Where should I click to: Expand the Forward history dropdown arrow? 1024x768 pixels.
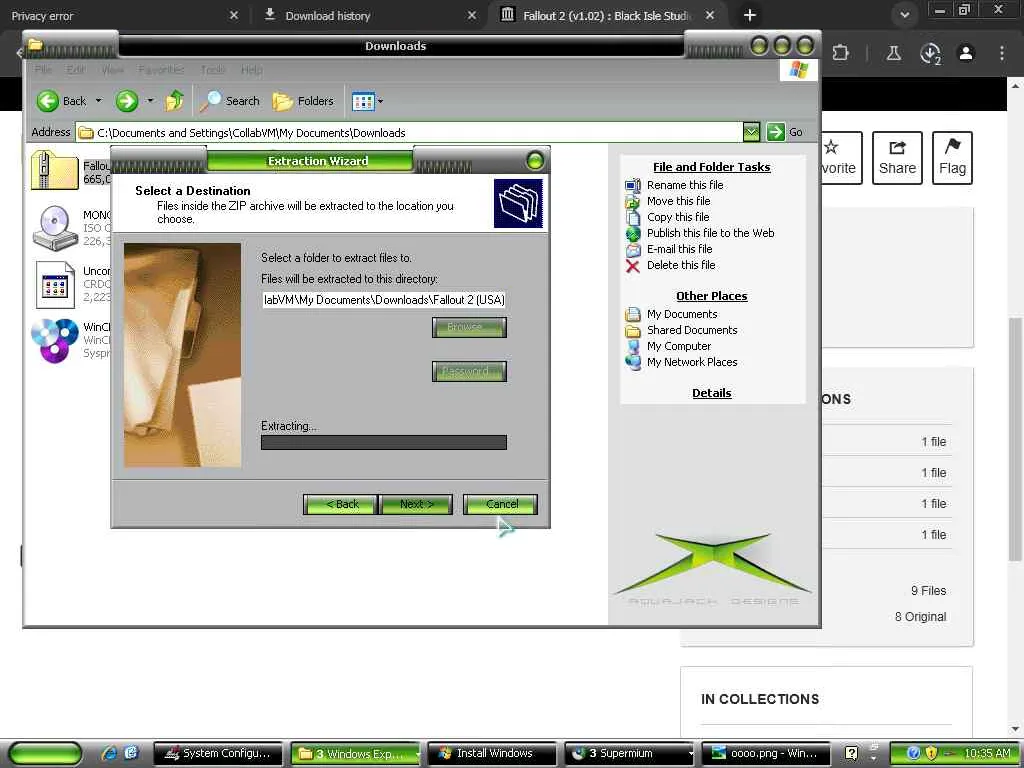pyautogui.click(x=150, y=101)
